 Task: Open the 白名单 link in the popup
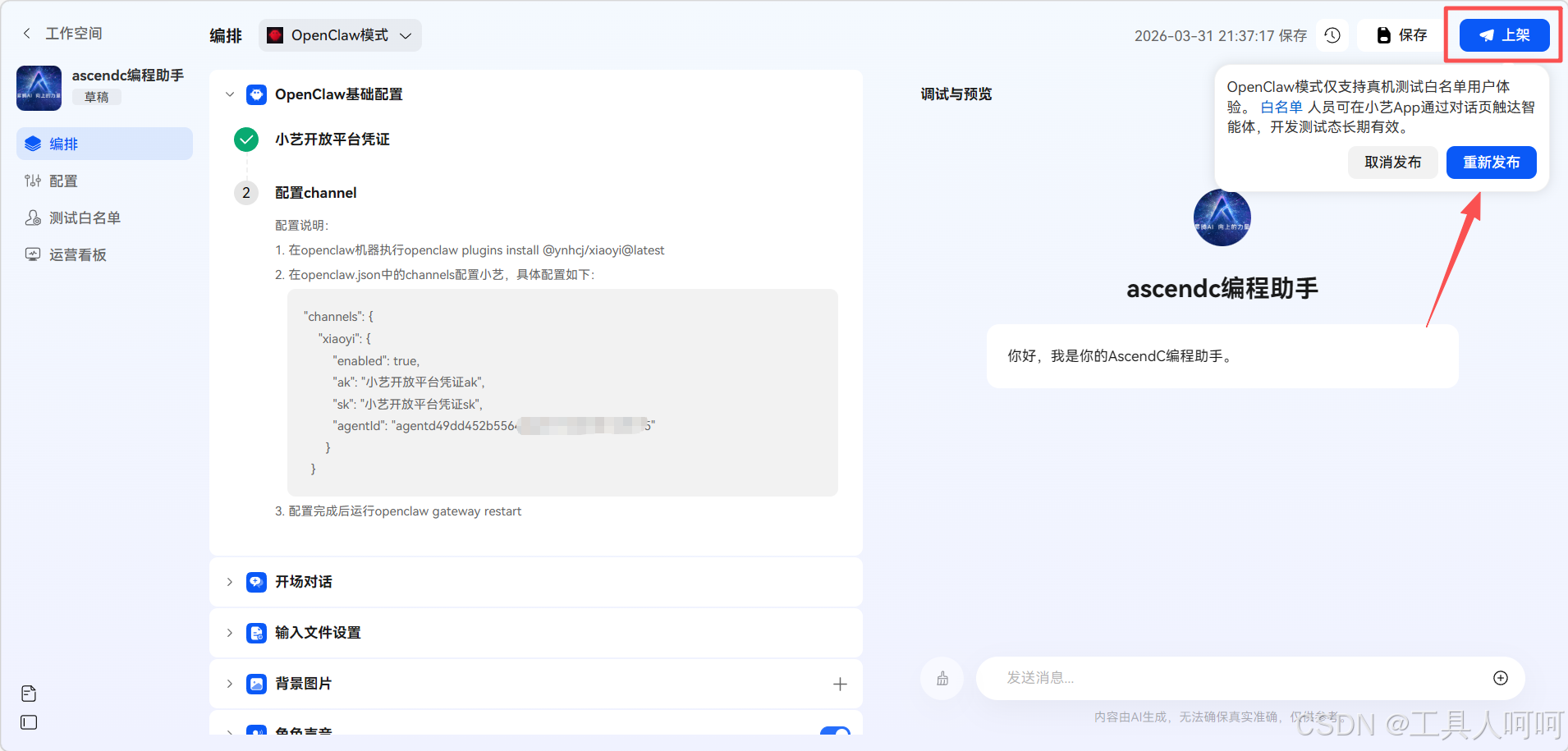coord(1281,107)
